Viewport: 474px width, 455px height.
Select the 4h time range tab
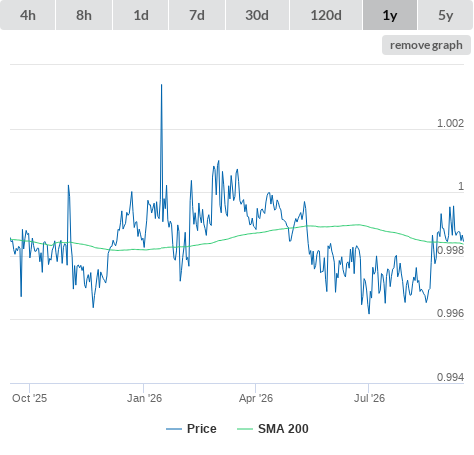point(28,15)
